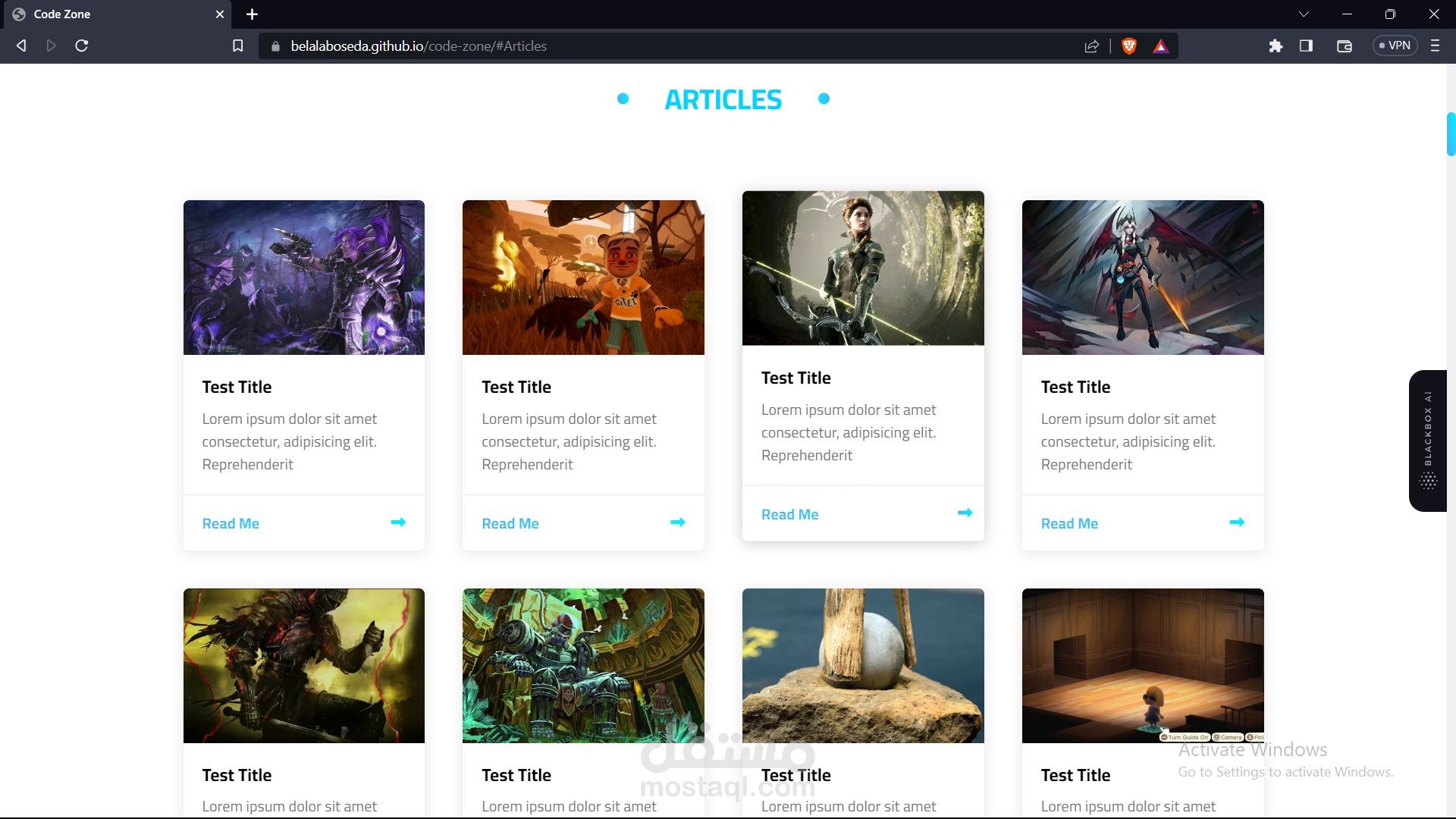The image size is (1456, 819).
Task: Click the ARTICLES section heading
Action: pos(723,99)
